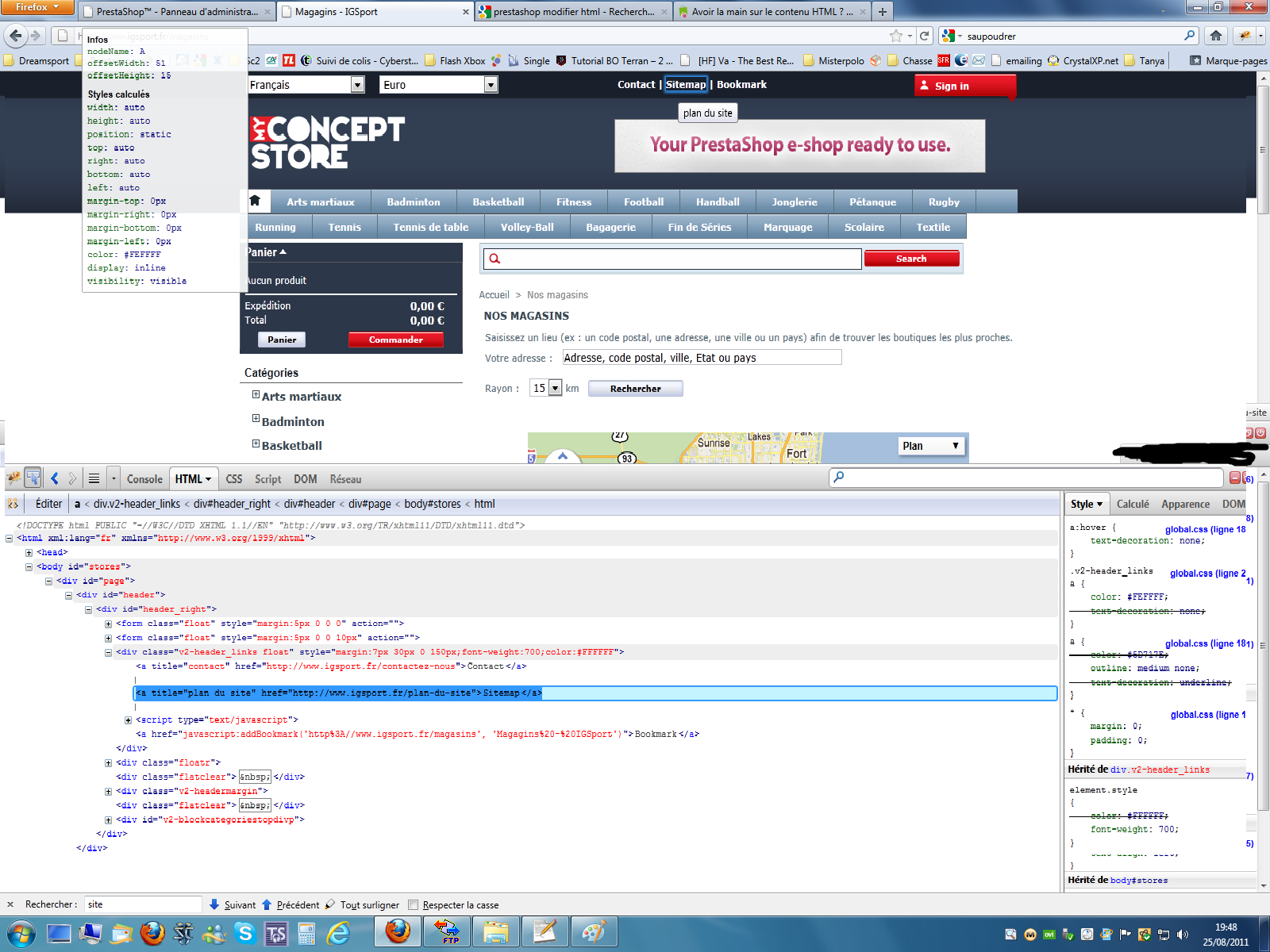
Task: Expand the div class floatr node
Action: tap(108, 762)
